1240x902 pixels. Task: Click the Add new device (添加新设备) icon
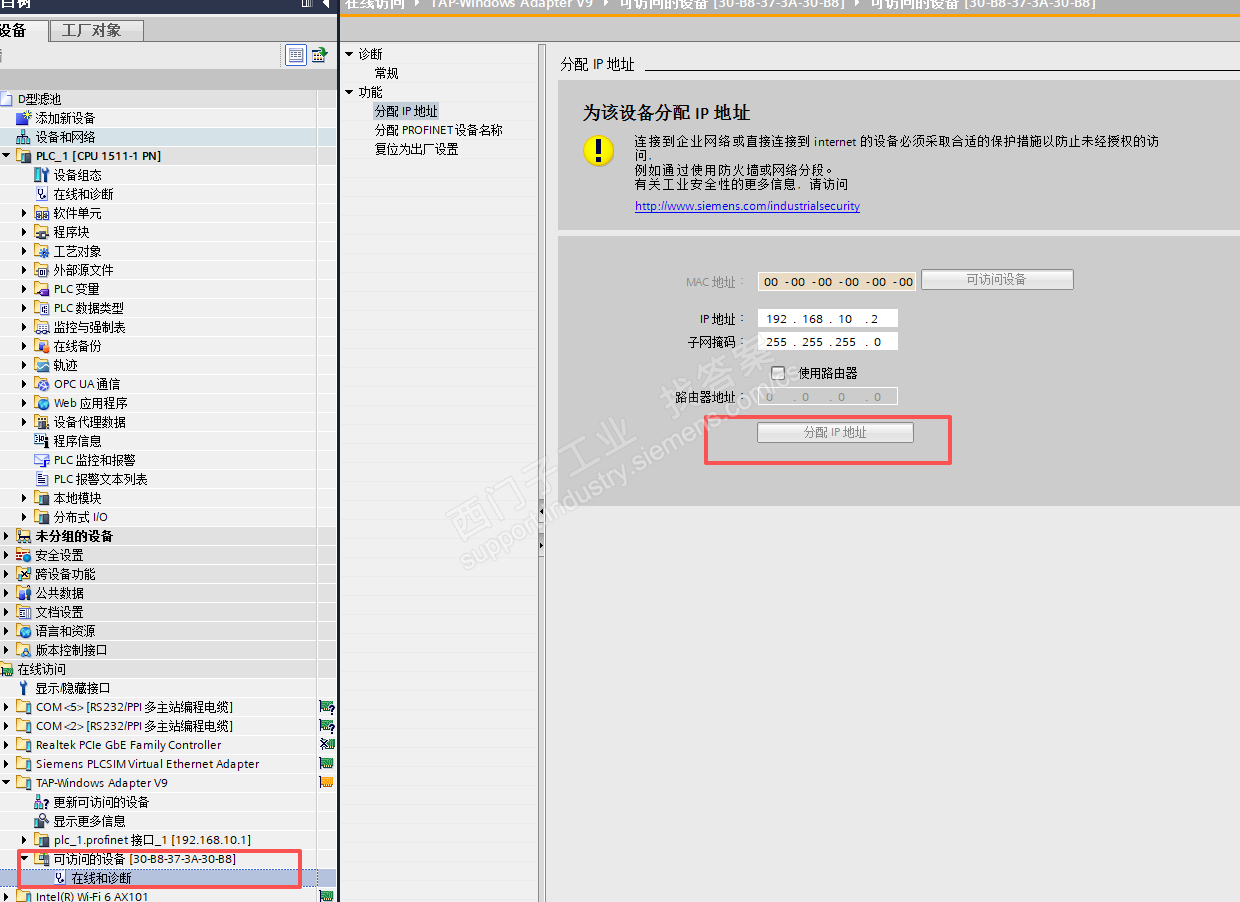pyautogui.click(x=24, y=118)
